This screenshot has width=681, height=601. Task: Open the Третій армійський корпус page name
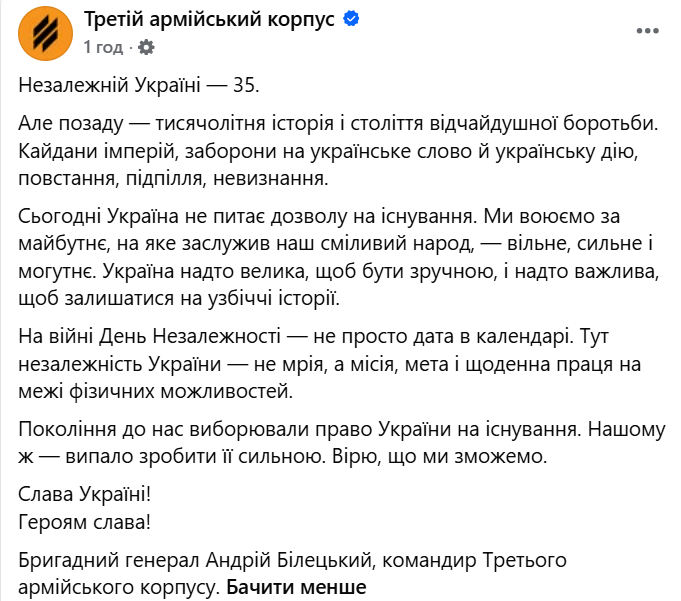tap(209, 19)
